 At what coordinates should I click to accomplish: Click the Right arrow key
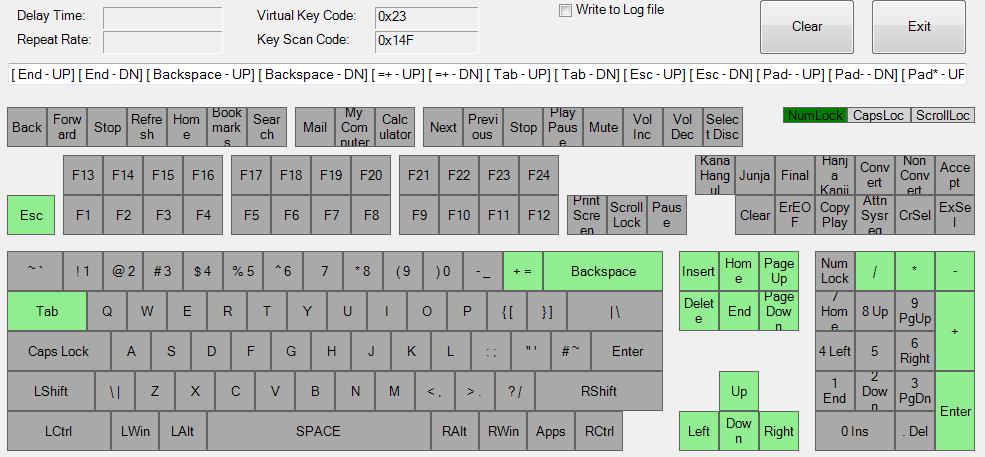pyautogui.click(x=779, y=431)
